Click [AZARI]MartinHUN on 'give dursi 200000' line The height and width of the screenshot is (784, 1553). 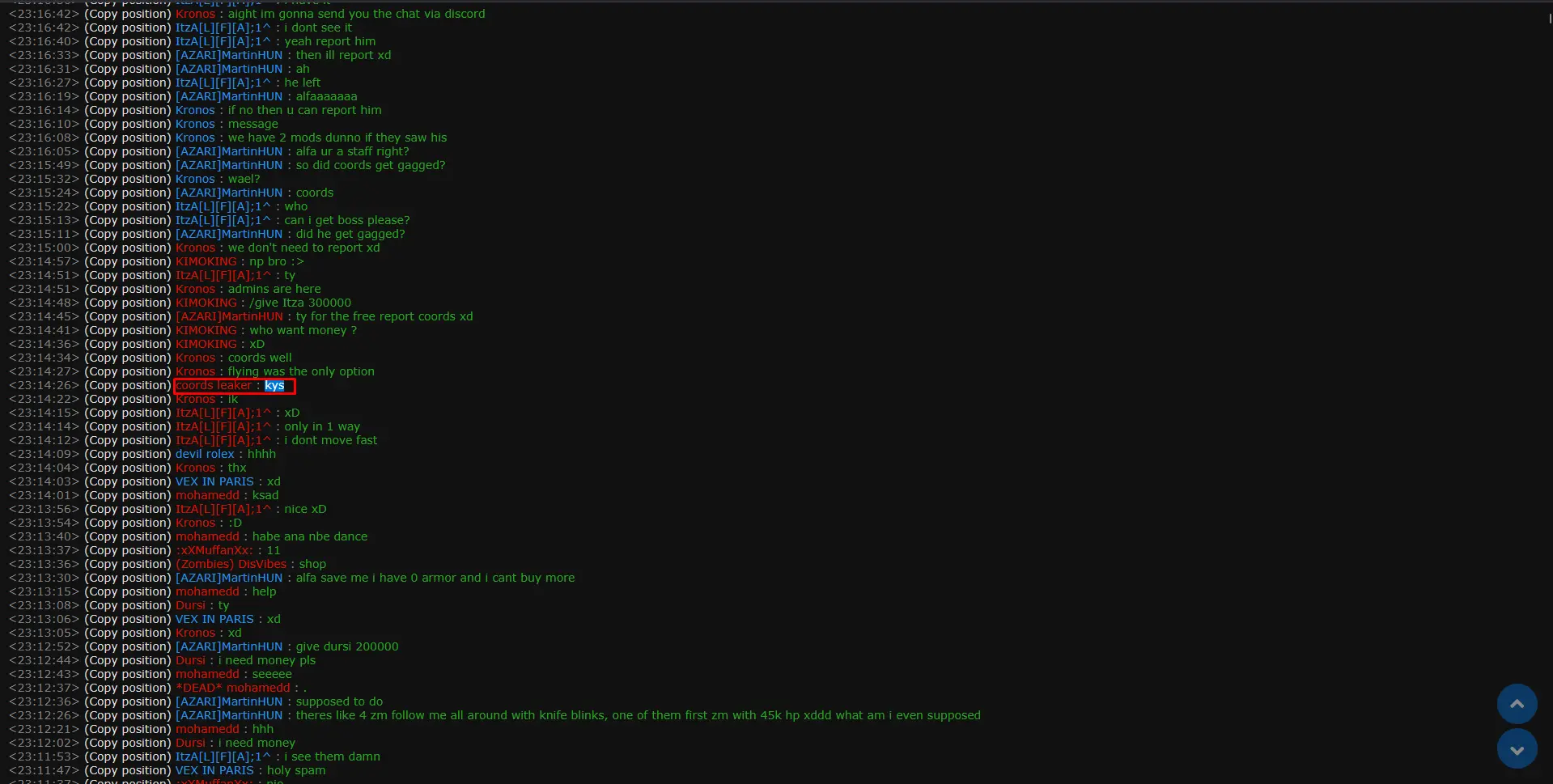[x=229, y=646]
